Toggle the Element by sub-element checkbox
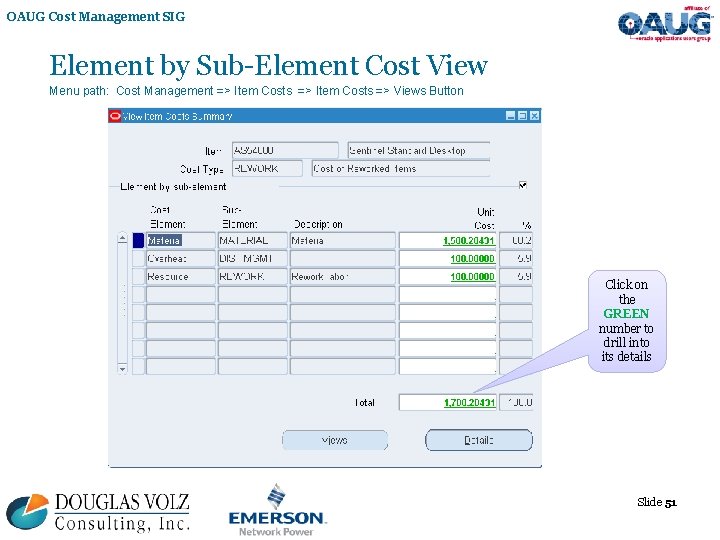This screenshot has height=540, width=720. pyautogui.click(x=523, y=185)
